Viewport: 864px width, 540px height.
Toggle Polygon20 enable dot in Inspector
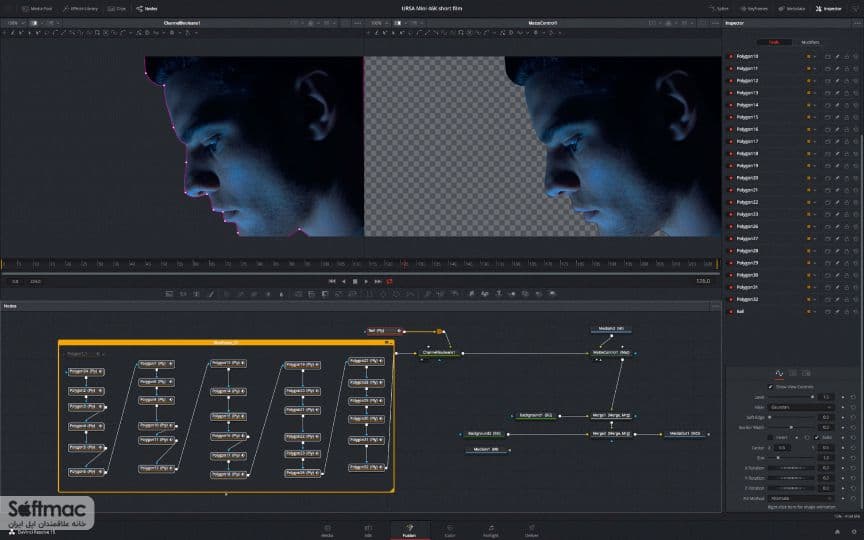pos(731,178)
